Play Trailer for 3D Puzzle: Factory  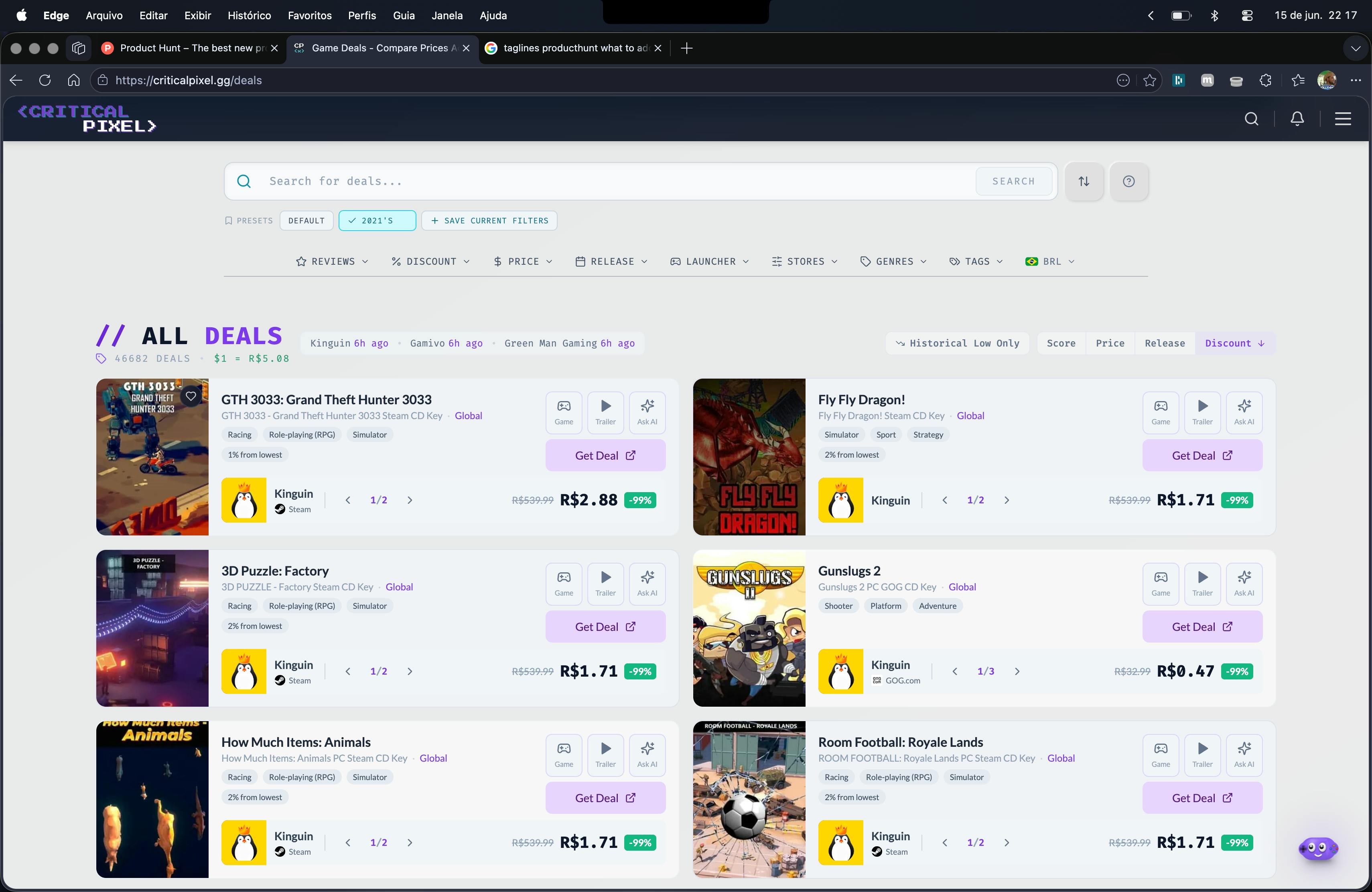coord(605,584)
